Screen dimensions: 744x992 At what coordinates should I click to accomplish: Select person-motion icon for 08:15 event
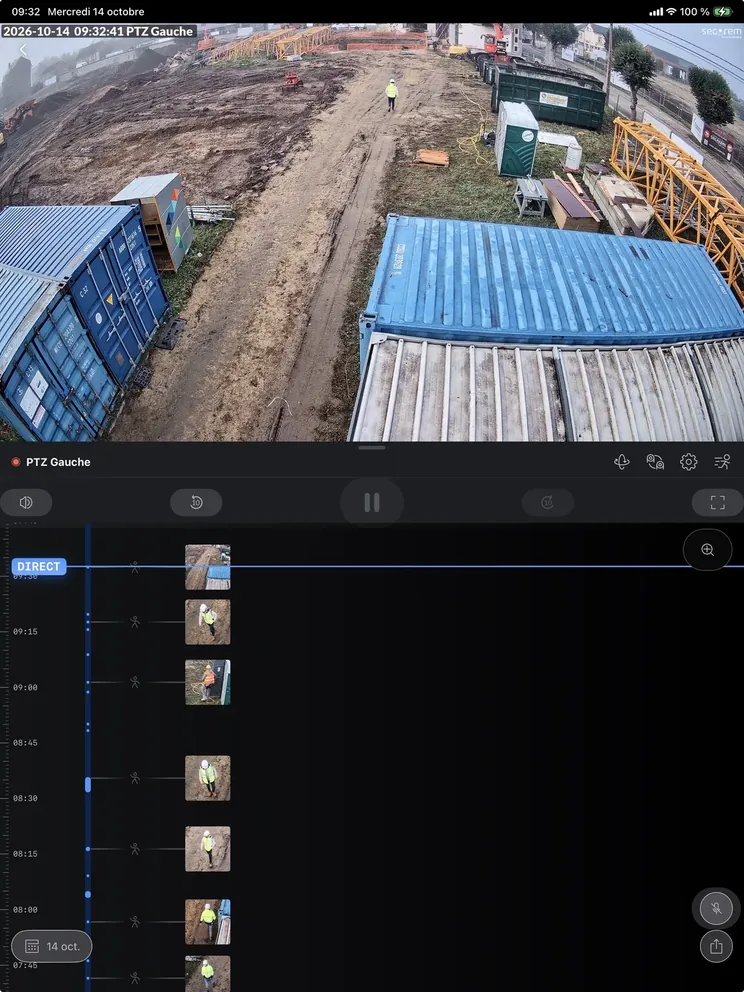[x=135, y=849]
